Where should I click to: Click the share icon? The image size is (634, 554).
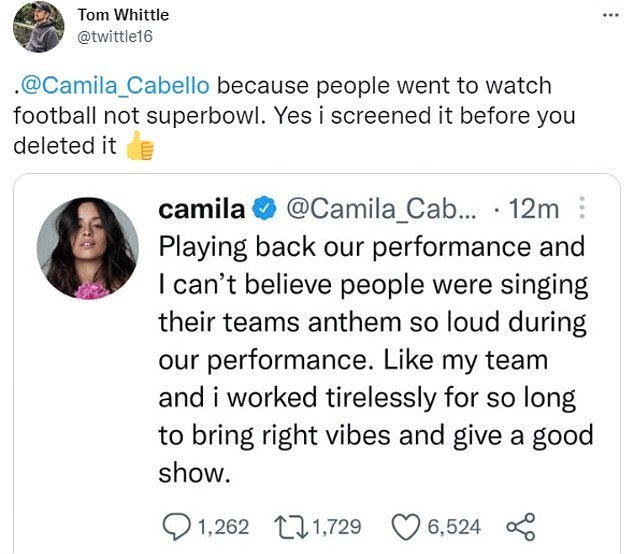click(x=521, y=526)
